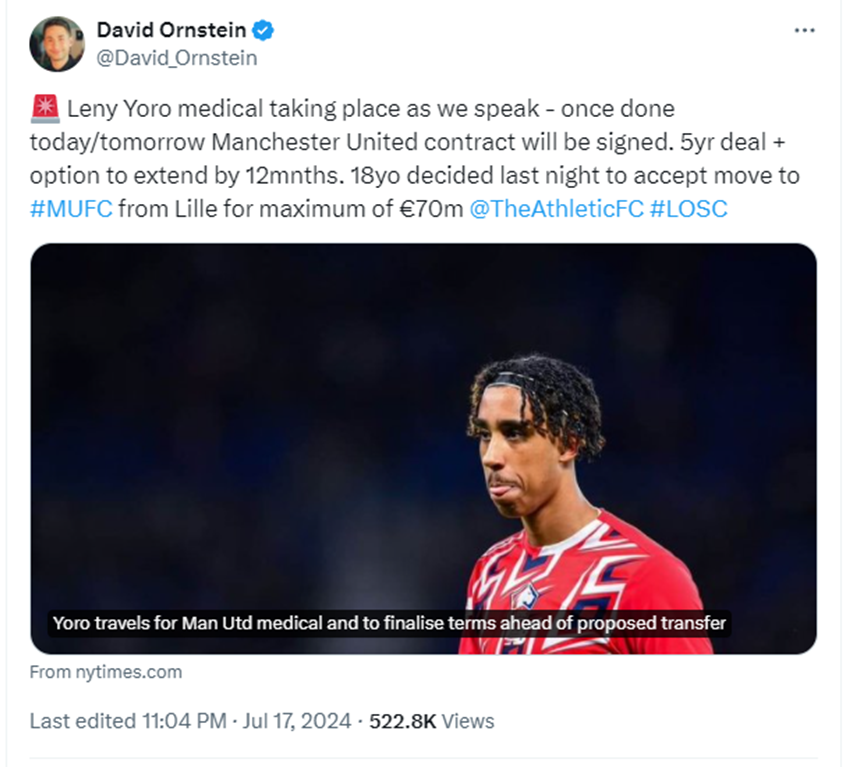View edit history via Last edited label
This screenshot has width=862, height=767.
click(x=83, y=721)
